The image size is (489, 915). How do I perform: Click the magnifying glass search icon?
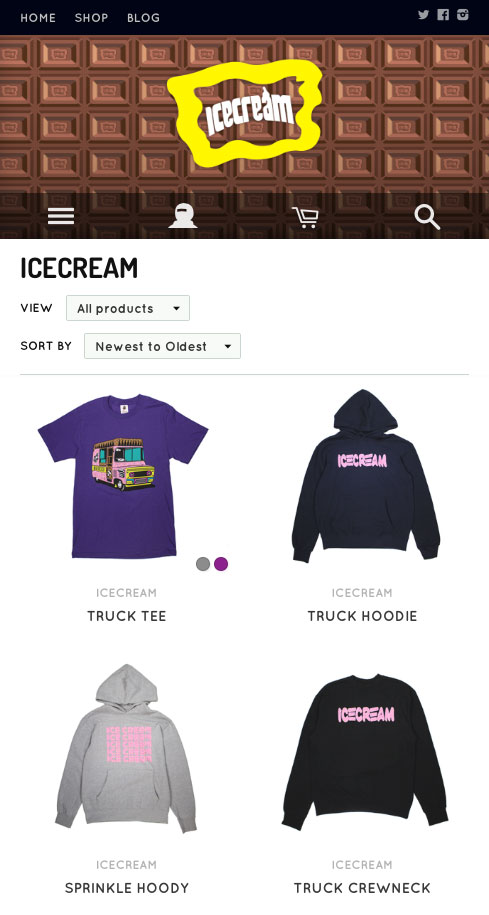(x=427, y=217)
